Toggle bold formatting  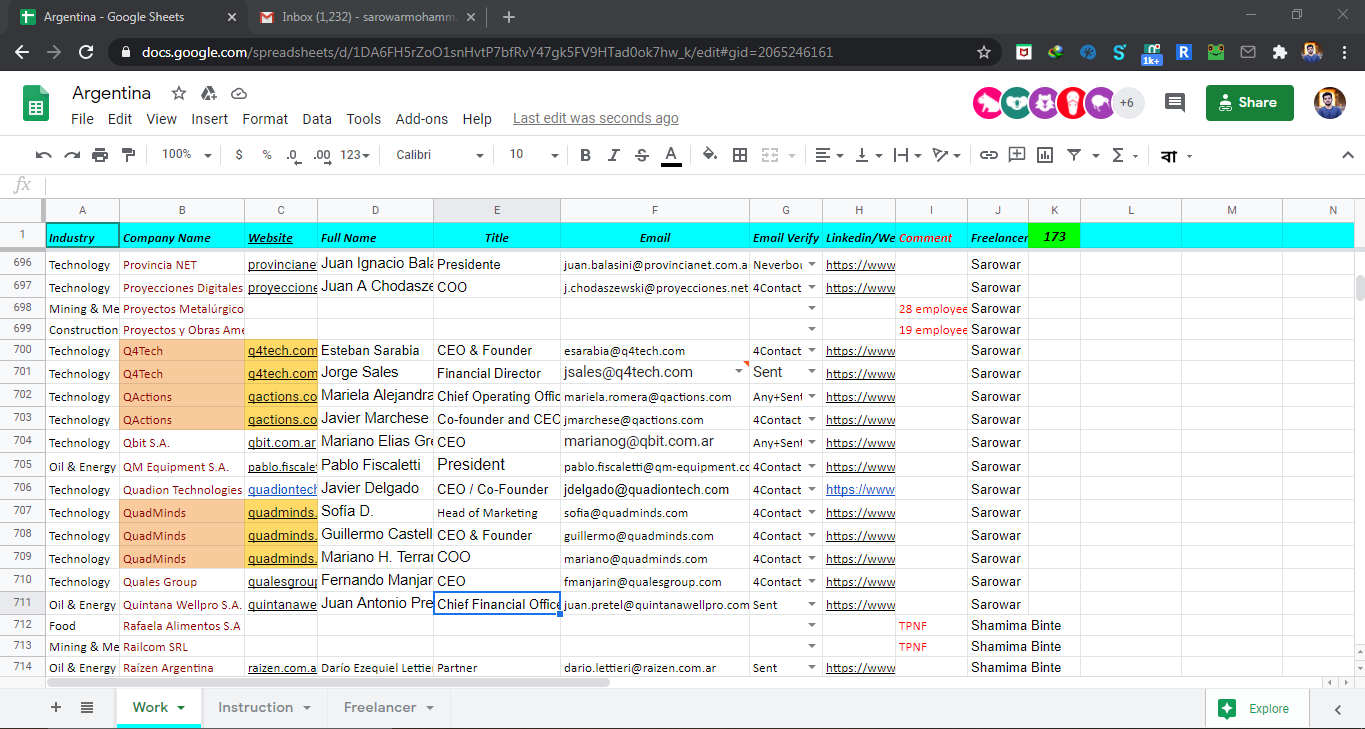click(585, 155)
